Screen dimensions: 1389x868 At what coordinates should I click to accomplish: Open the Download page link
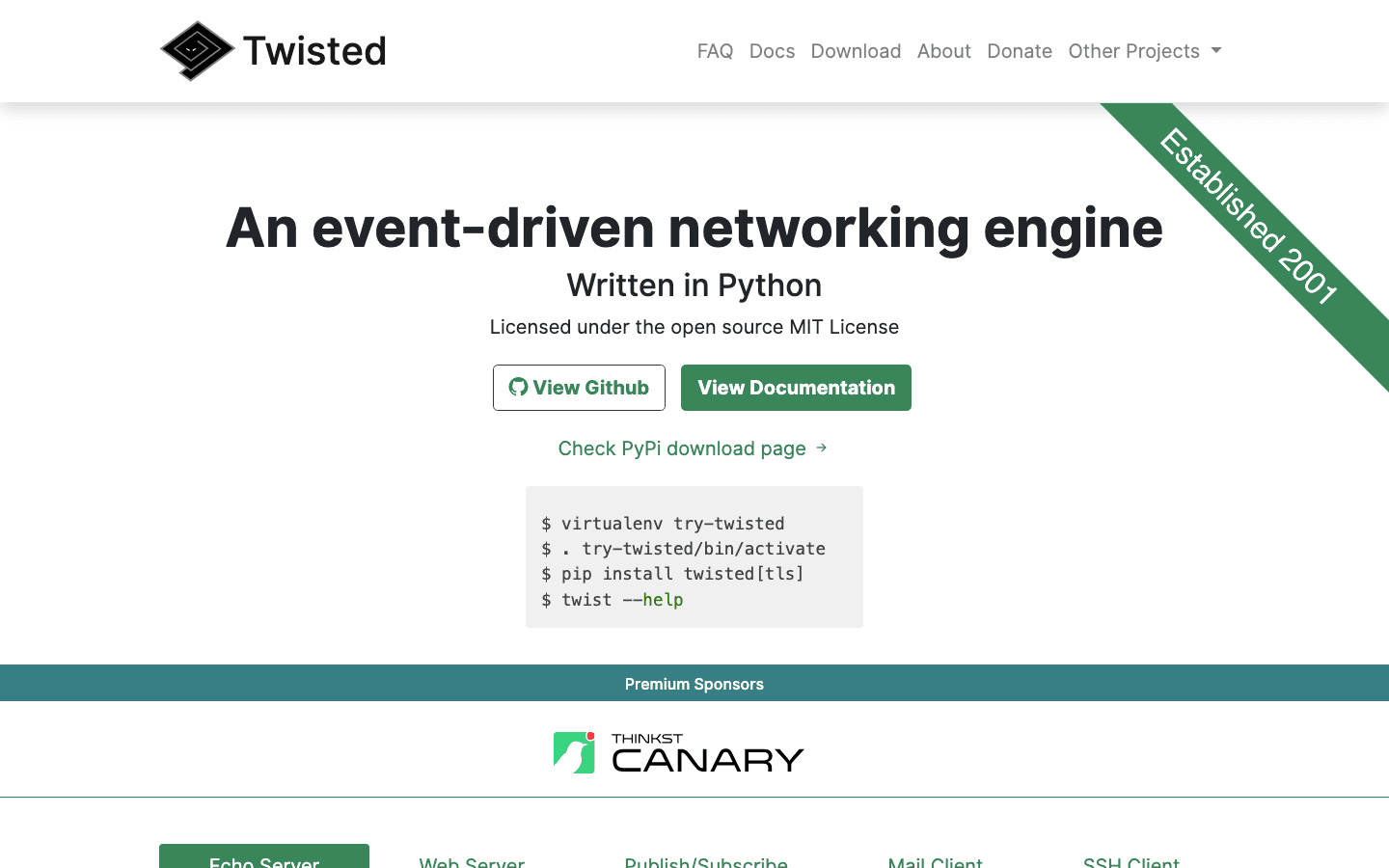click(x=856, y=51)
